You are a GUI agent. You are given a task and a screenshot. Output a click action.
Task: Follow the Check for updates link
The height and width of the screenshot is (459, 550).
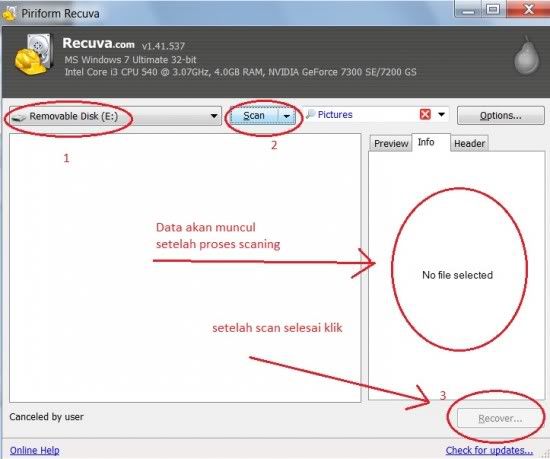(x=489, y=450)
